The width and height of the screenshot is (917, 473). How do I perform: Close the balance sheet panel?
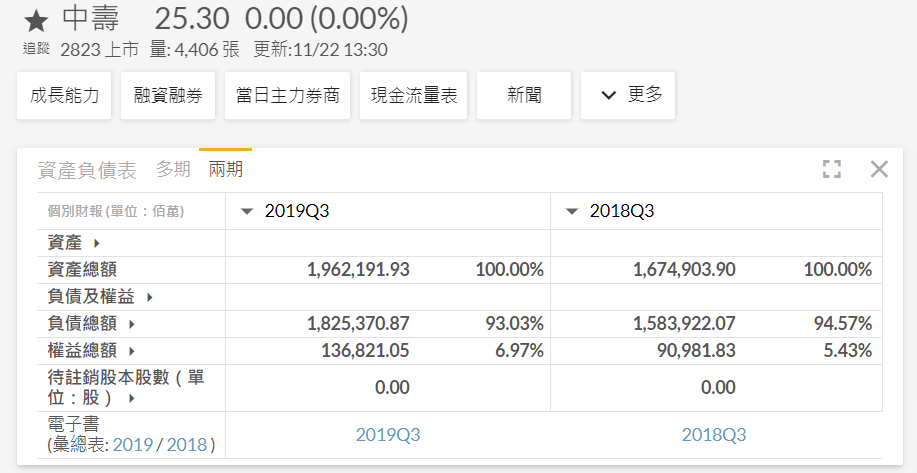pos(879,169)
